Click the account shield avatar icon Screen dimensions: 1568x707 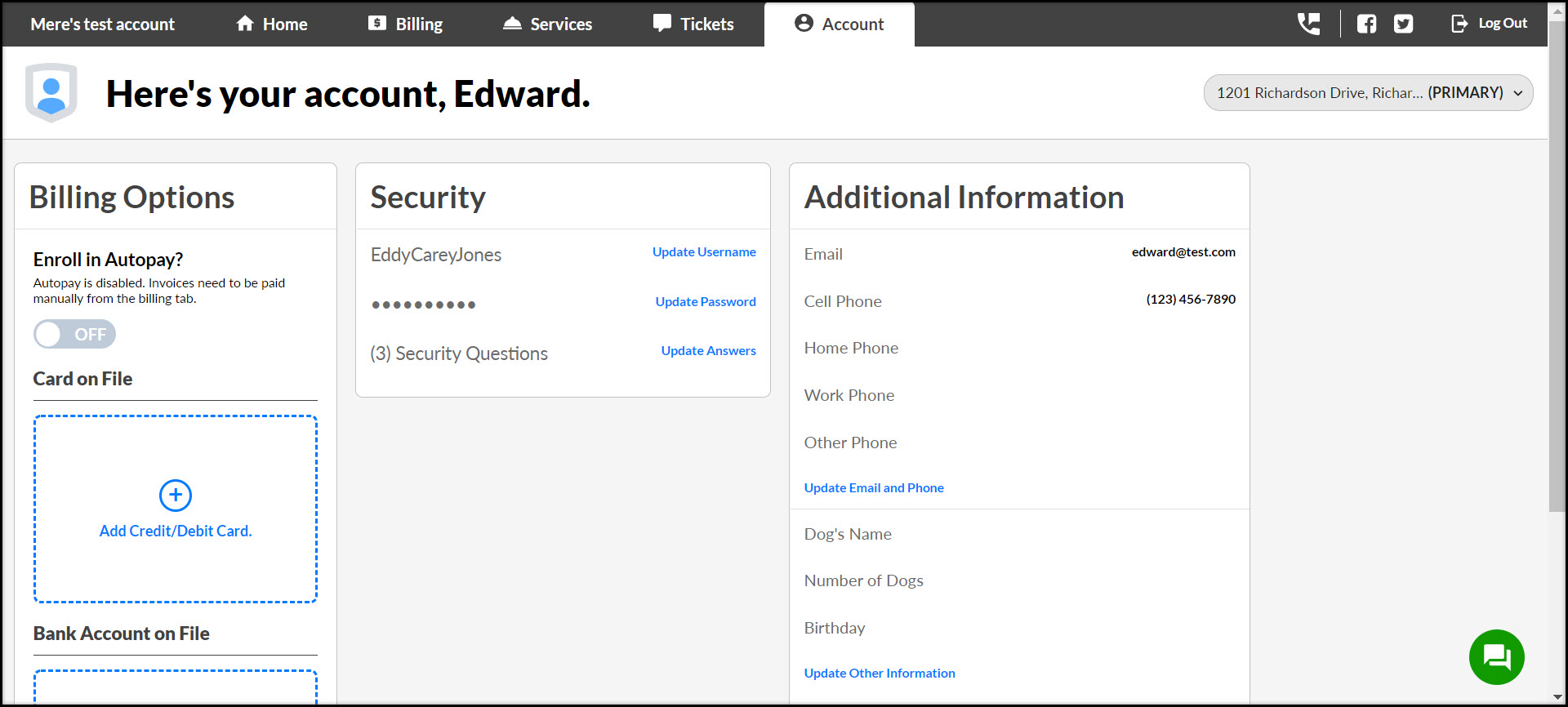(51, 92)
